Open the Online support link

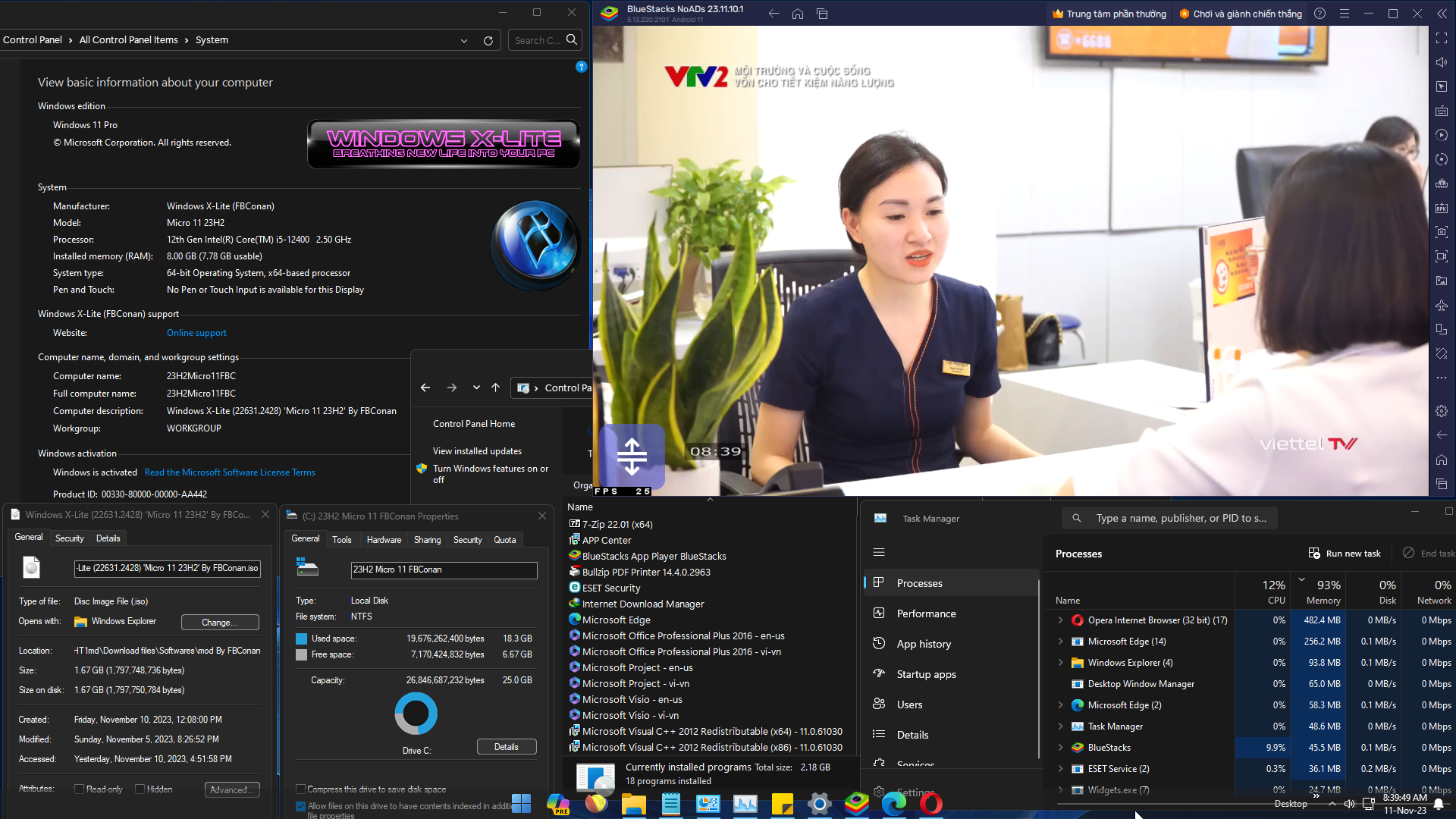tap(196, 333)
